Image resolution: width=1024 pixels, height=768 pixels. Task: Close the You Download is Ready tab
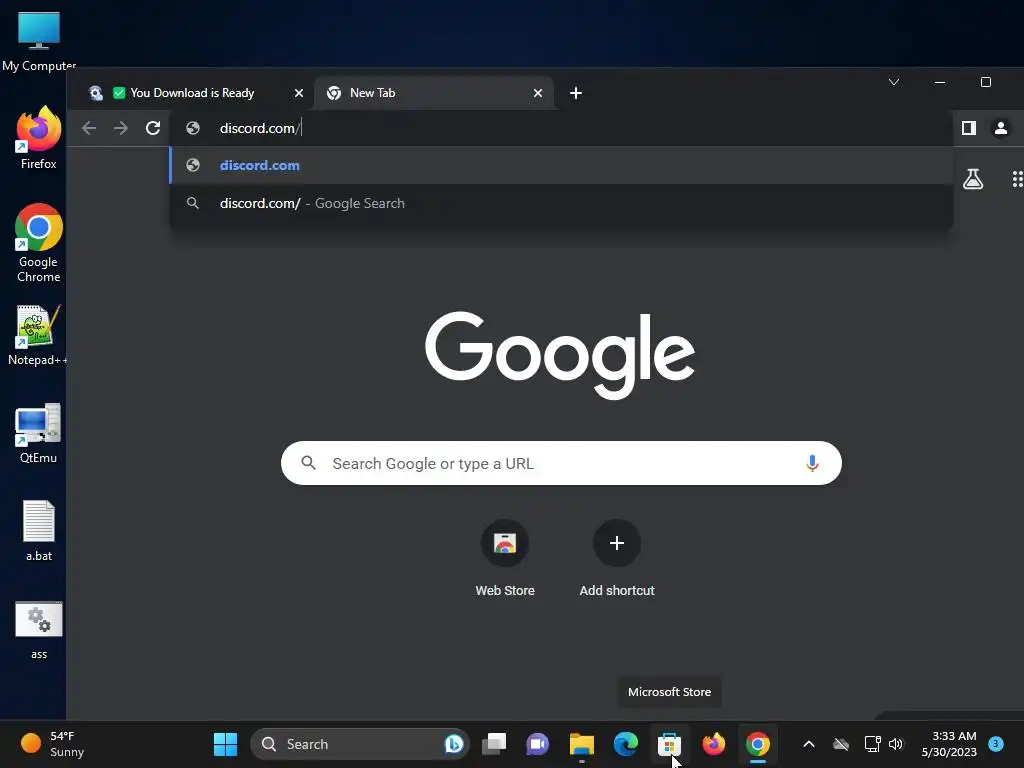[298, 93]
